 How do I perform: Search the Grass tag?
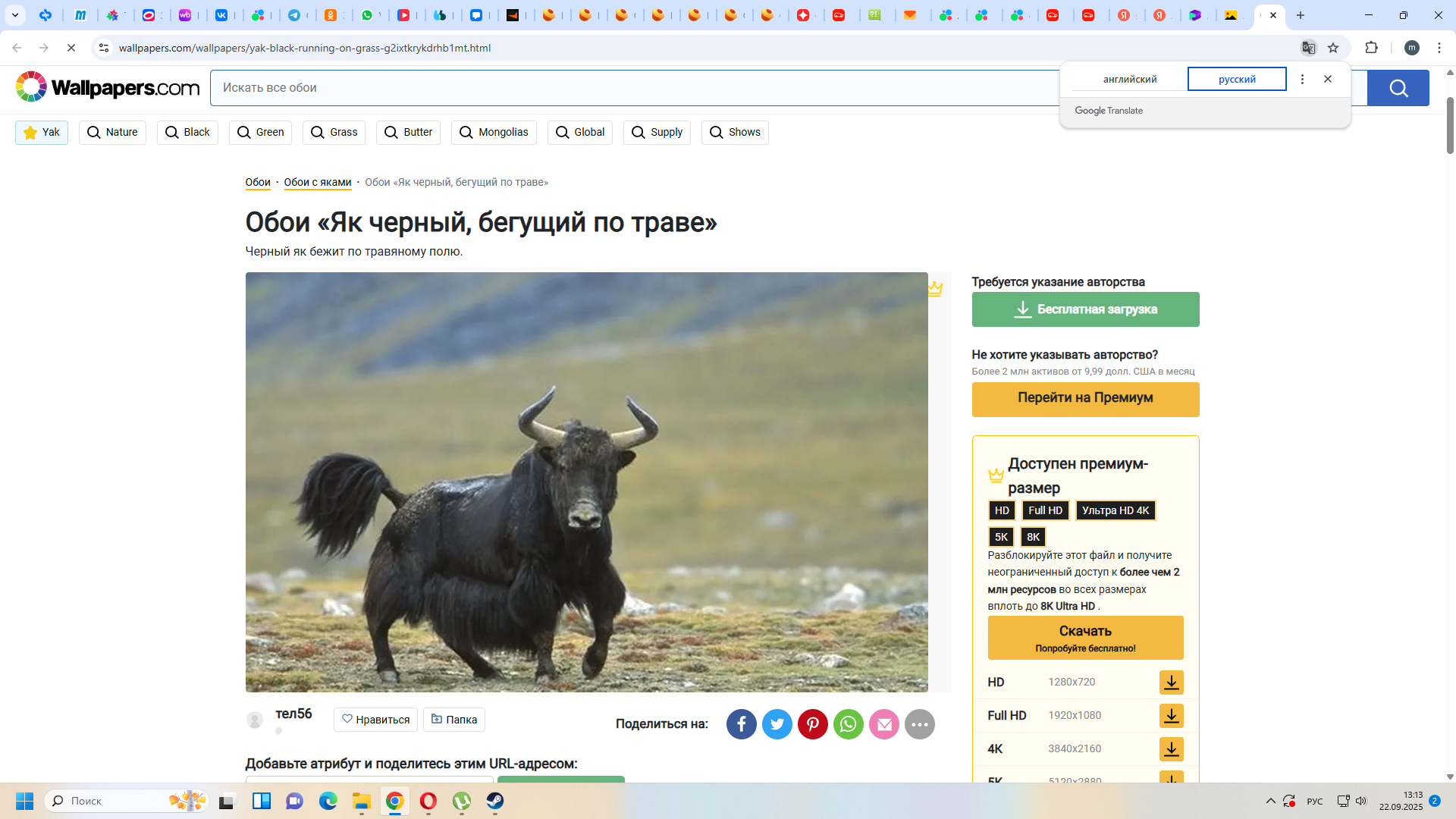click(x=334, y=132)
